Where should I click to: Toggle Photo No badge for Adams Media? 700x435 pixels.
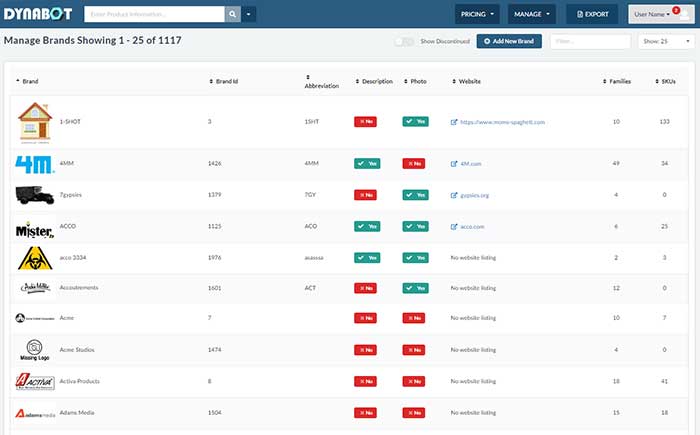[413, 413]
